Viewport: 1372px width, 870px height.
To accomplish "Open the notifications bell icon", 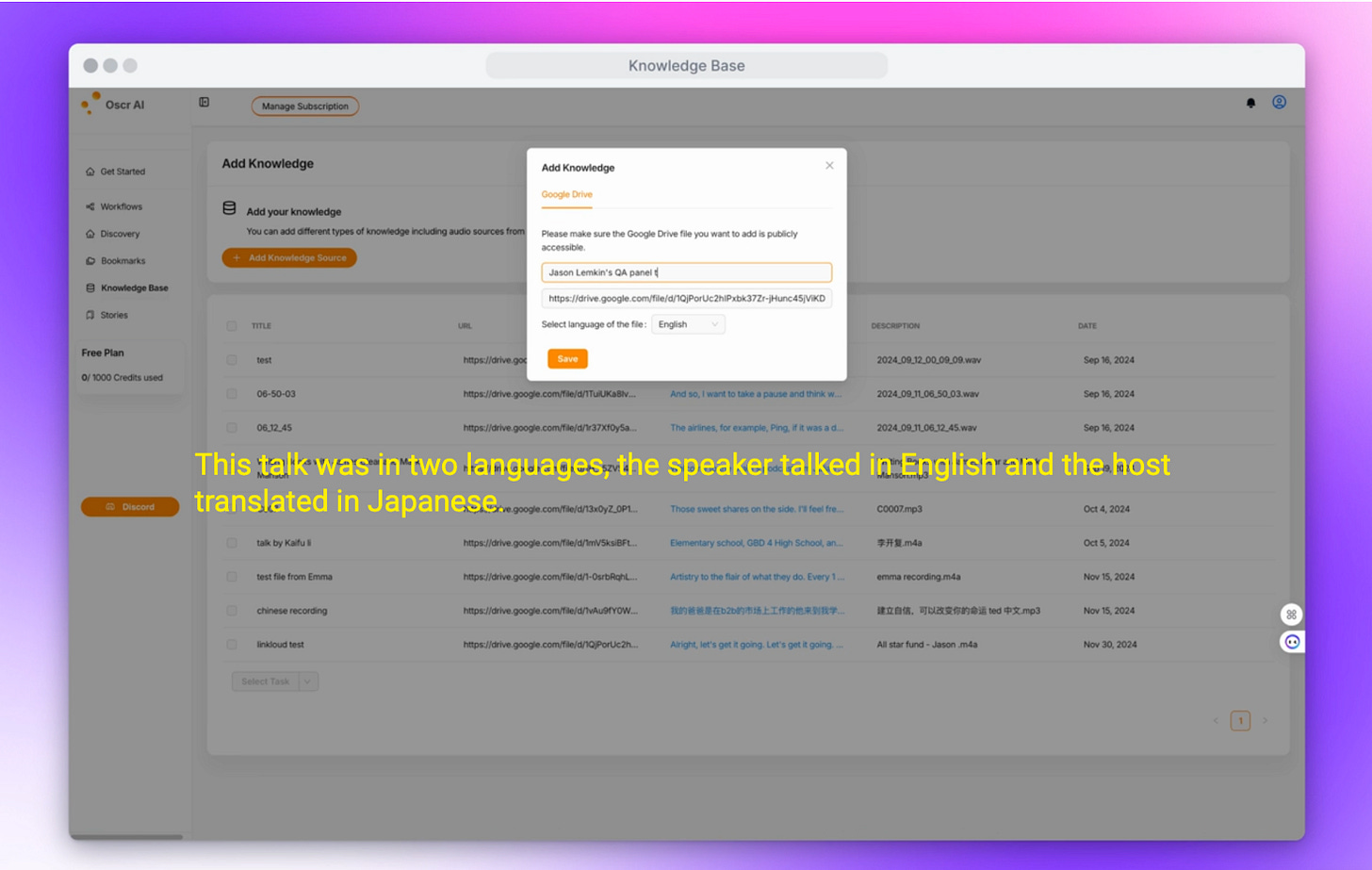I will pos(1250,103).
